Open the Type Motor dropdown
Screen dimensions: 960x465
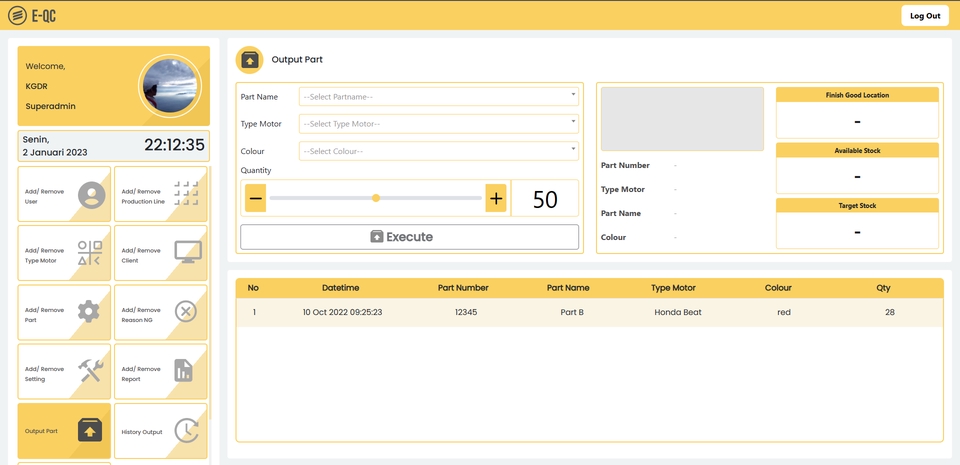(438, 124)
